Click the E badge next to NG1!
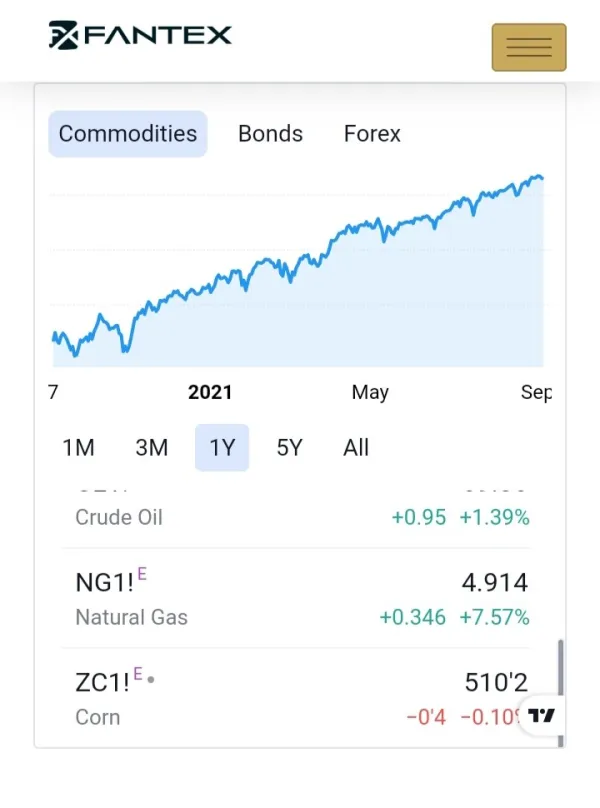This screenshot has height=808, width=600. 142,573
